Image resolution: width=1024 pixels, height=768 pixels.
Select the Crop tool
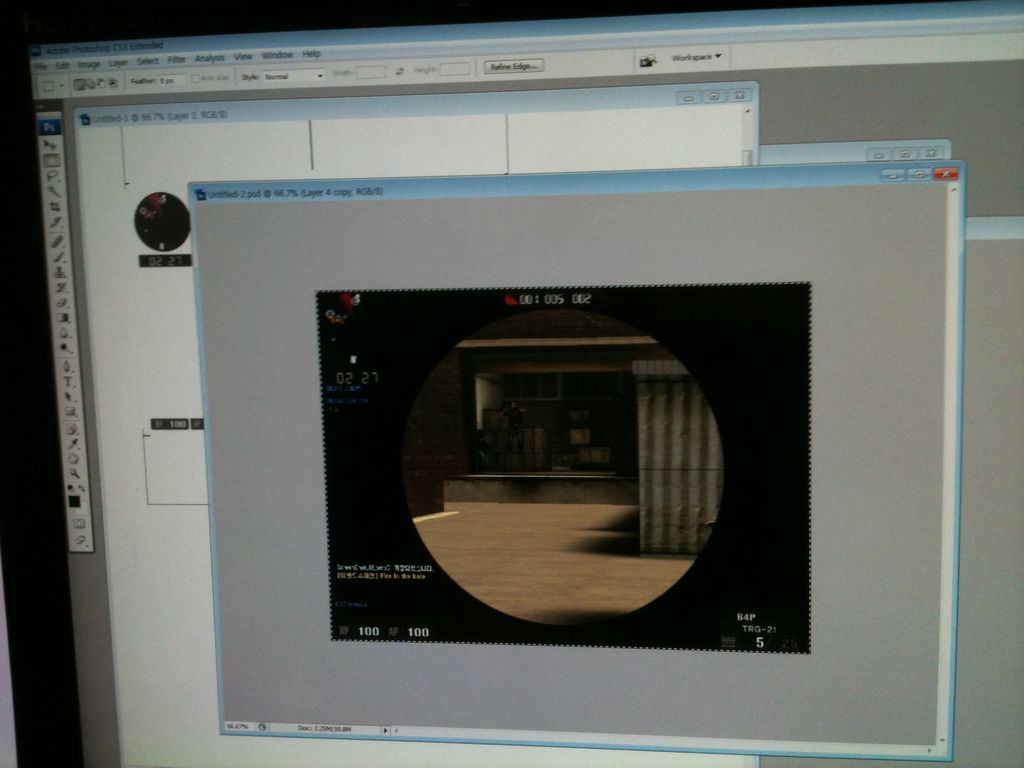(x=55, y=206)
